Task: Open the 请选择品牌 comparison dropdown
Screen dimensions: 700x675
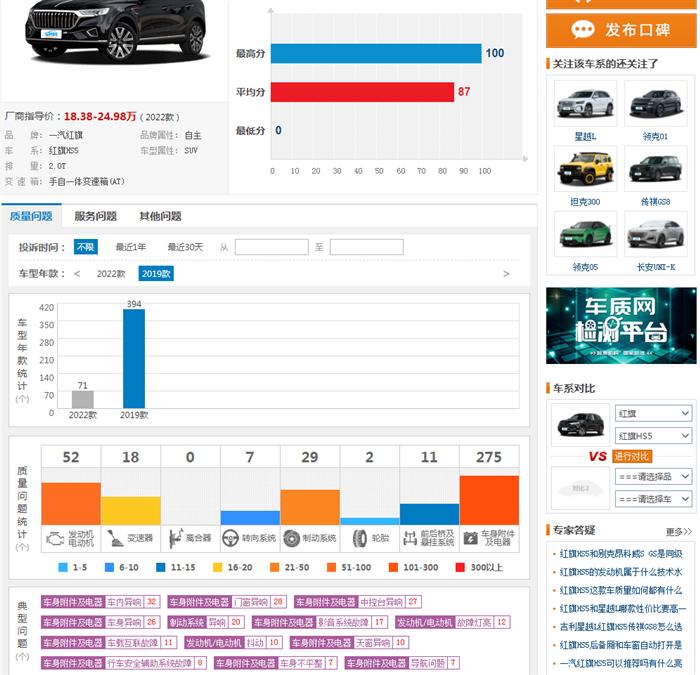Action: tap(654, 477)
